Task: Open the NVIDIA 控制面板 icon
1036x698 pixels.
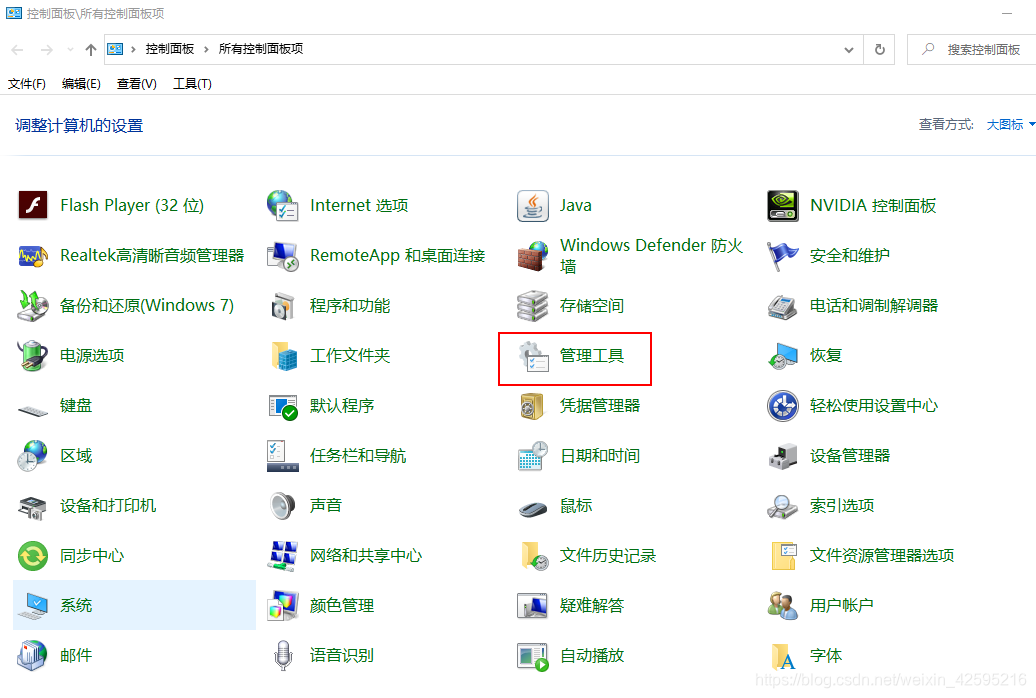Action: [783, 206]
